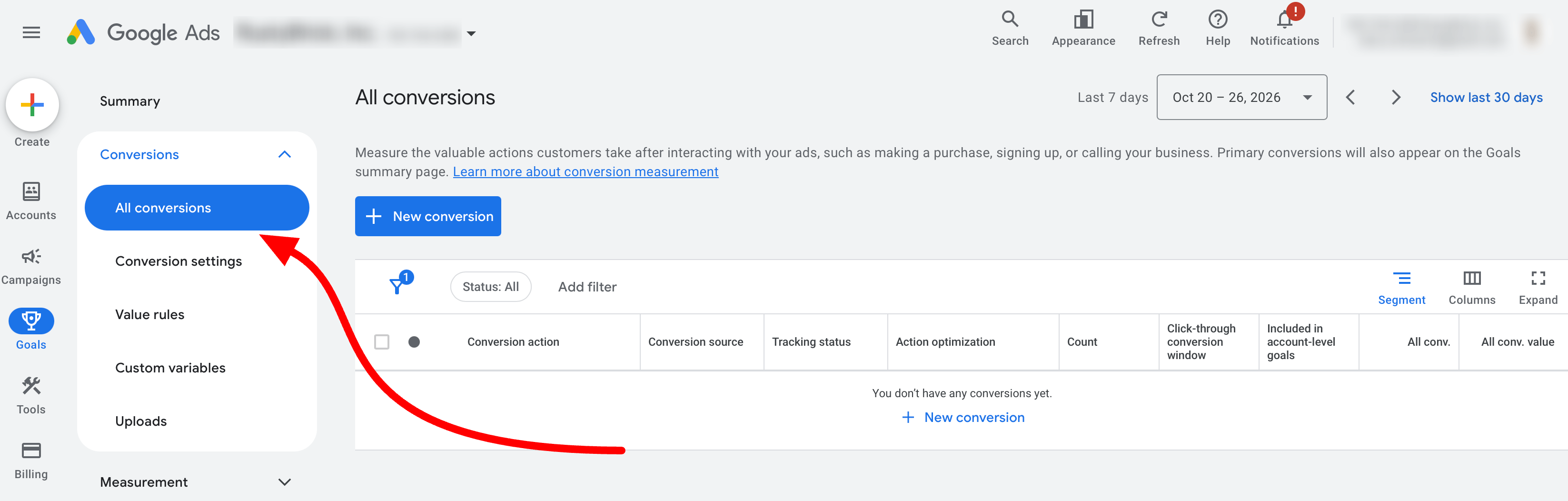
Task: Go to previous date range
Action: (x=1350, y=98)
